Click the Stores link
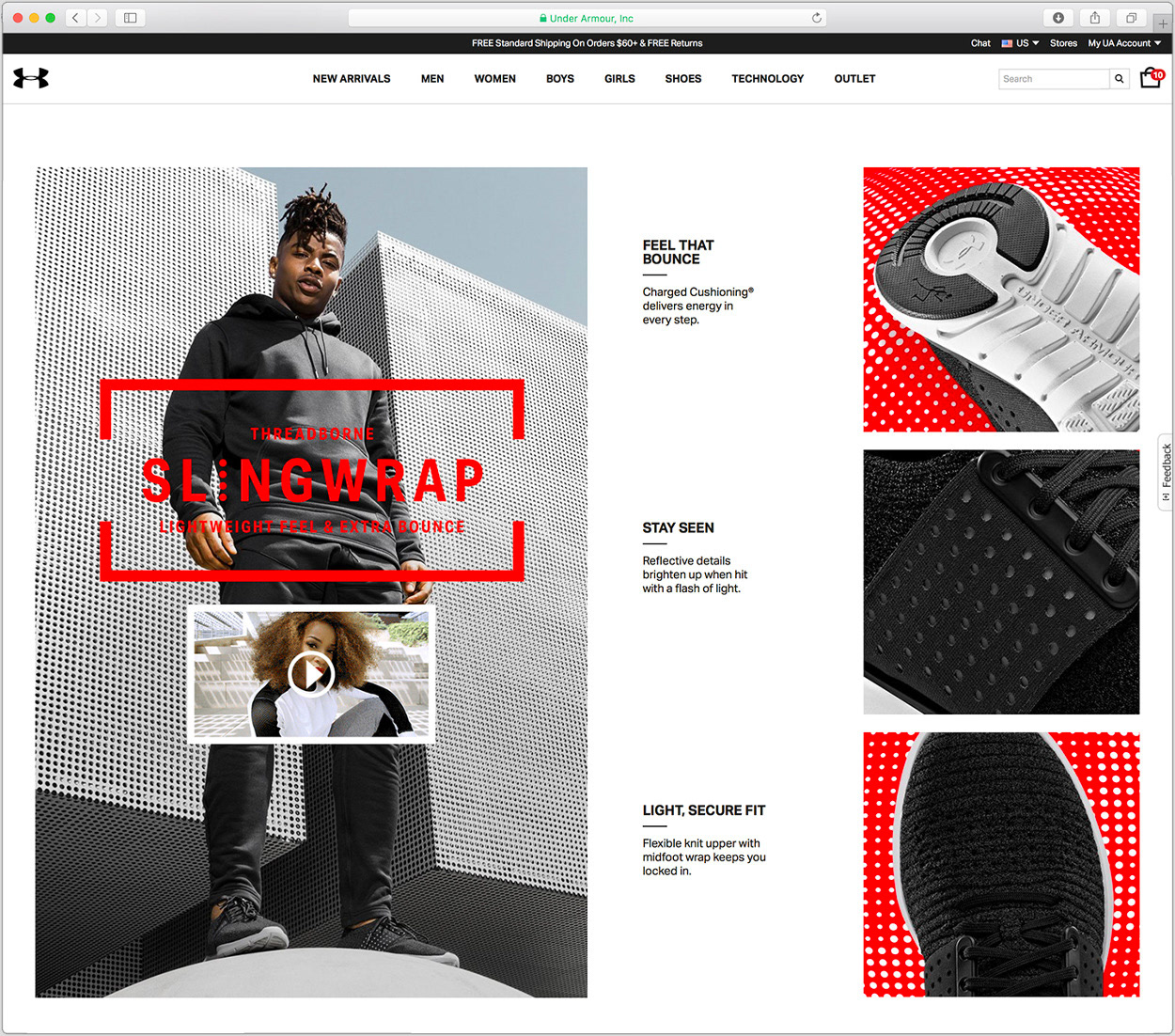The image size is (1175, 1036). 1063,43
